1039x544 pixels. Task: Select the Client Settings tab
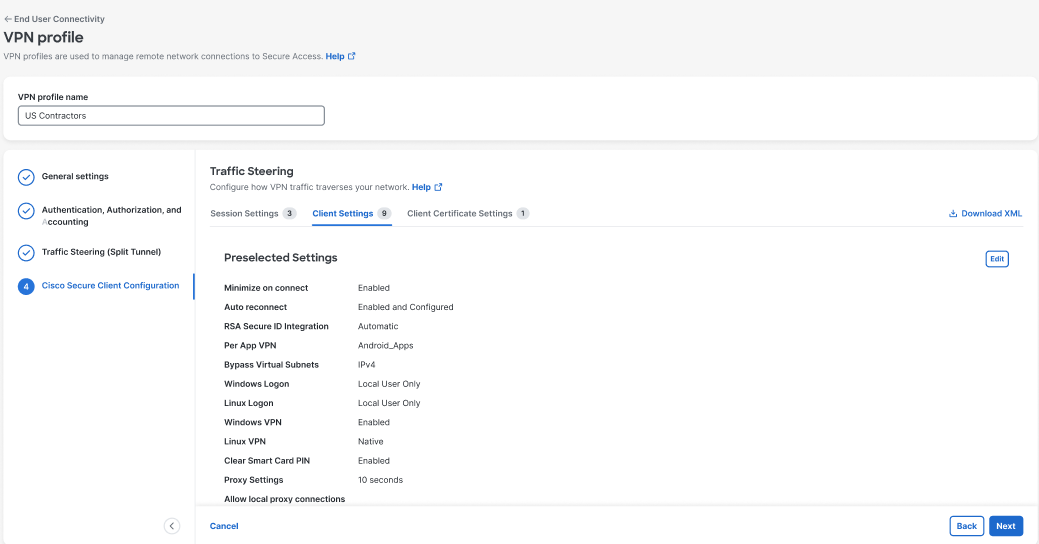(x=343, y=213)
